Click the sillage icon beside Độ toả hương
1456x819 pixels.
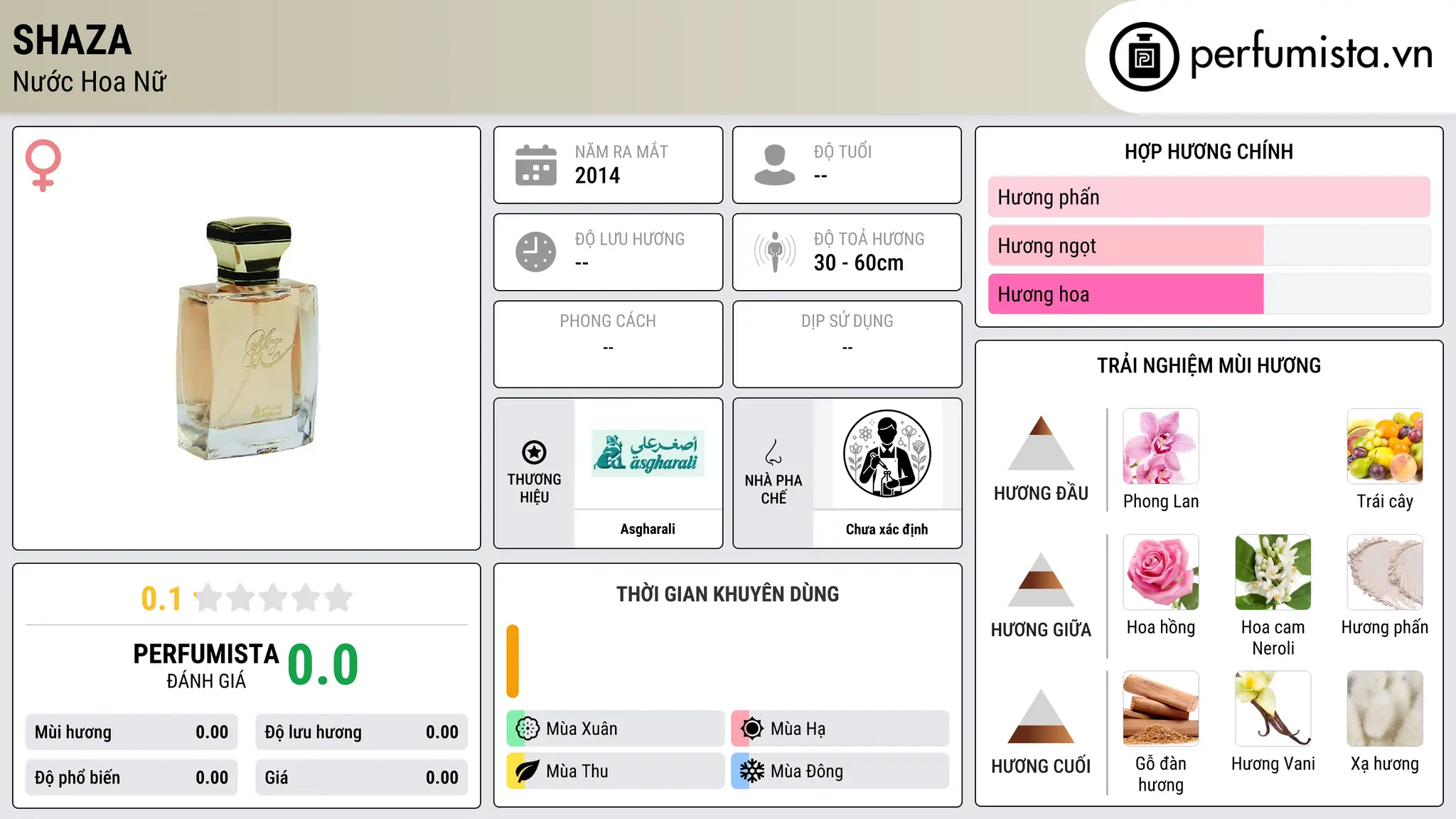tap(775, 252)
